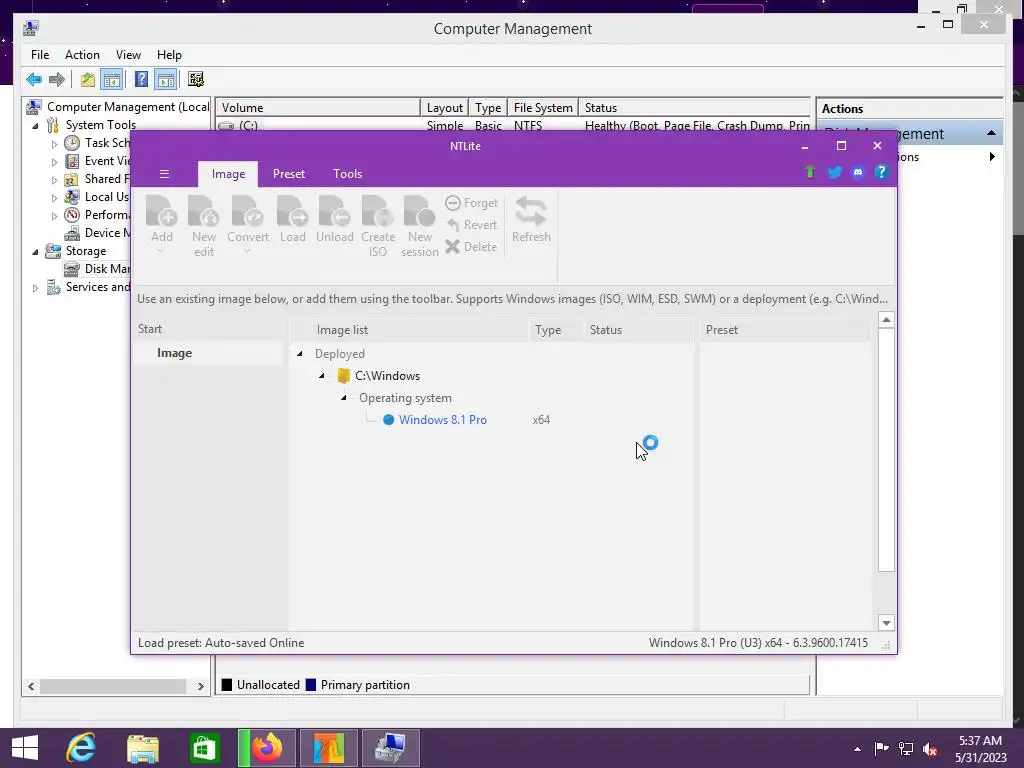Switch to the Tools tab
The image size is (1024, 768).
pyautogui.click(x=347, y=174)
